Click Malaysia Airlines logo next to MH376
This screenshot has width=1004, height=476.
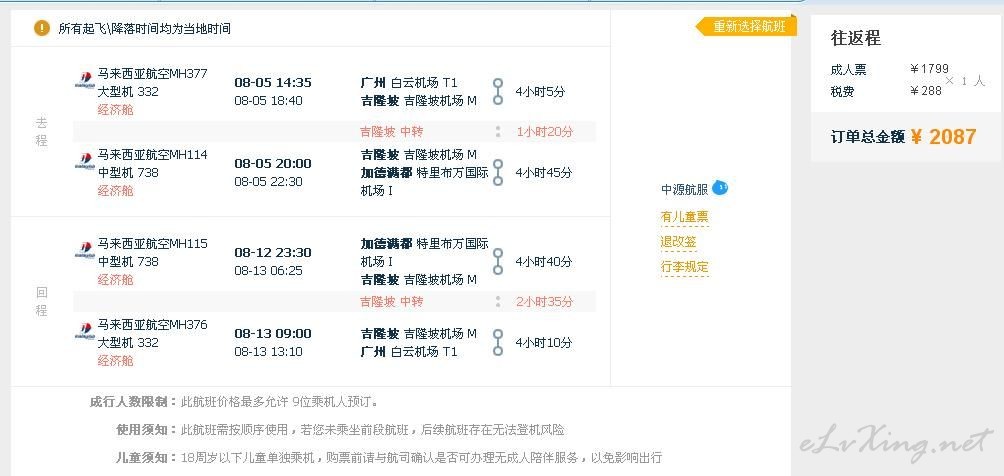point(85,332)
